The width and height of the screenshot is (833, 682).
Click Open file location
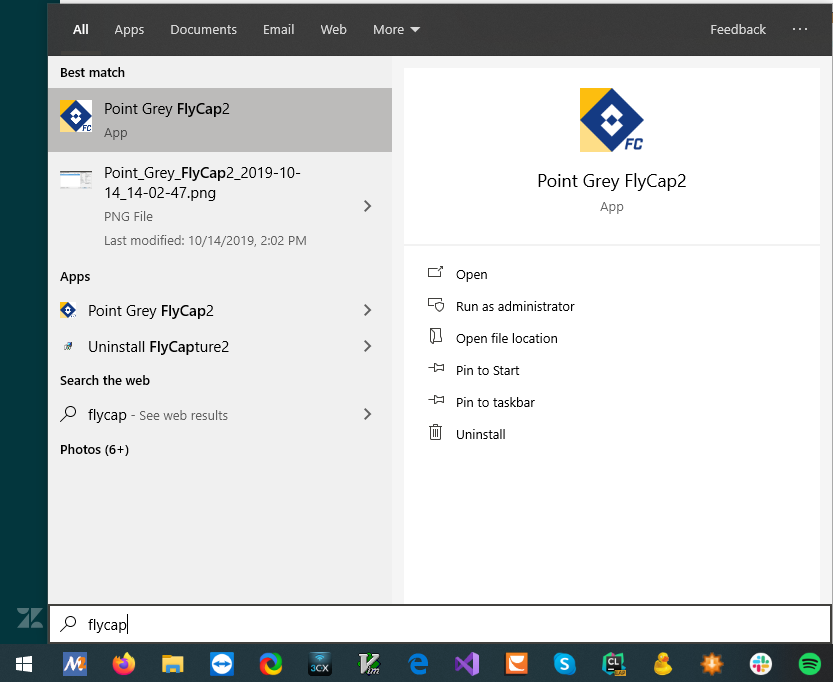pyautogui.click(x=506, y=338)
